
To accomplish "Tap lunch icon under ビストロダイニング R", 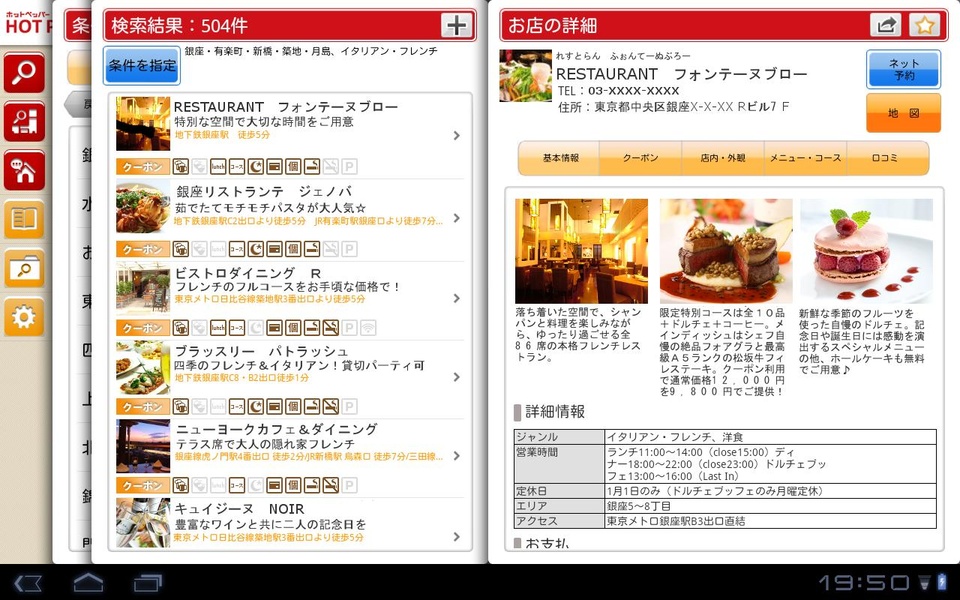I will click(218, 328).
